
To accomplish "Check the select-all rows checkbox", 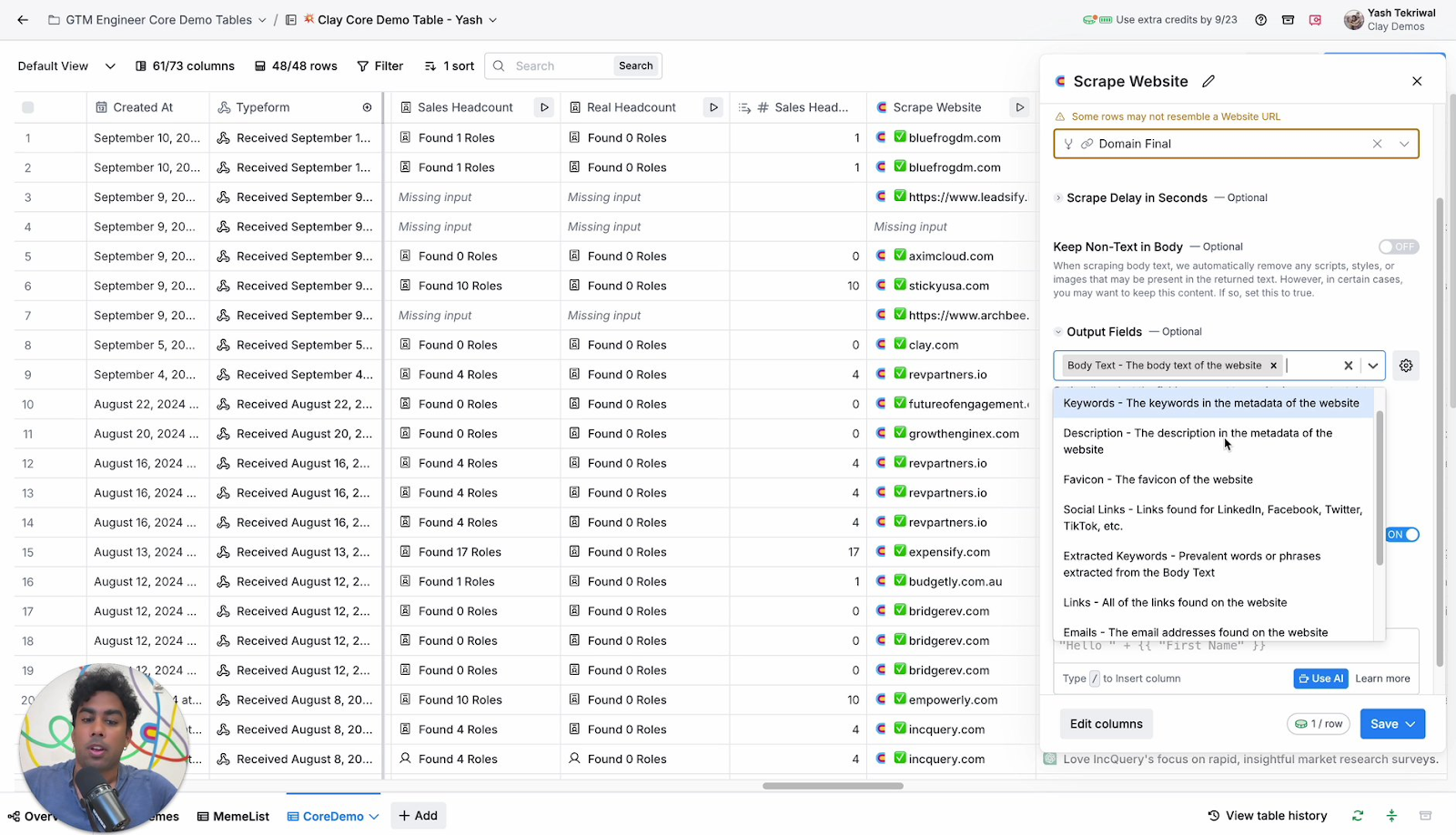I will coord(28,107).
